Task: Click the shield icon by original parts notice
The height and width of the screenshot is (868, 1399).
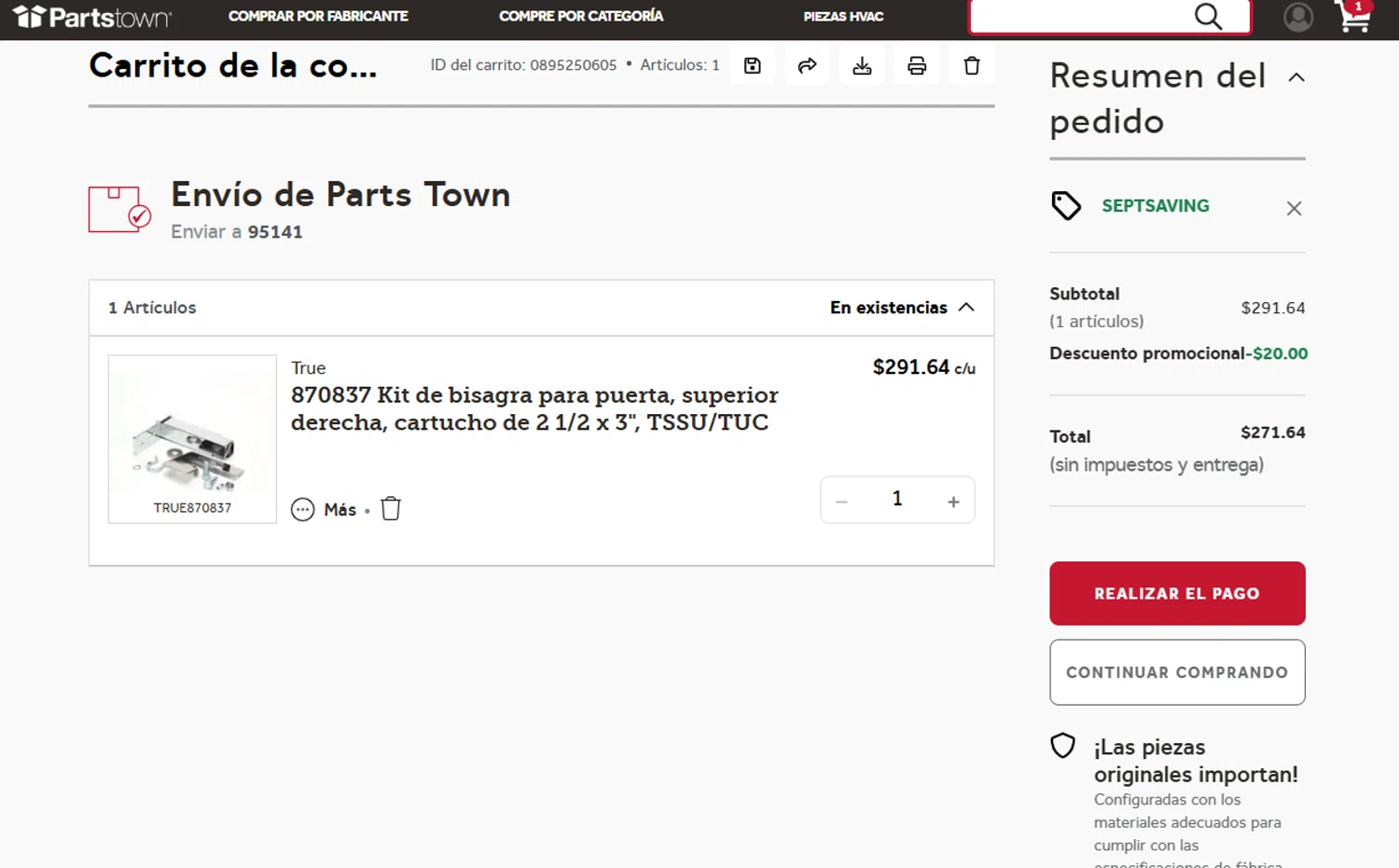Action: [1063, 746]
